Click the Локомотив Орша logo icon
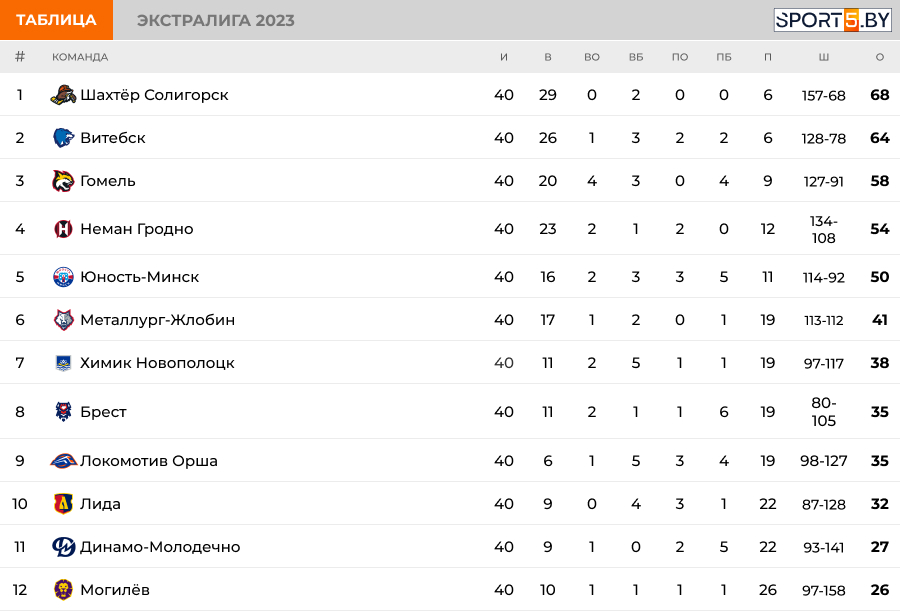Viewport: 900px width, 611px height. (63, 461)
